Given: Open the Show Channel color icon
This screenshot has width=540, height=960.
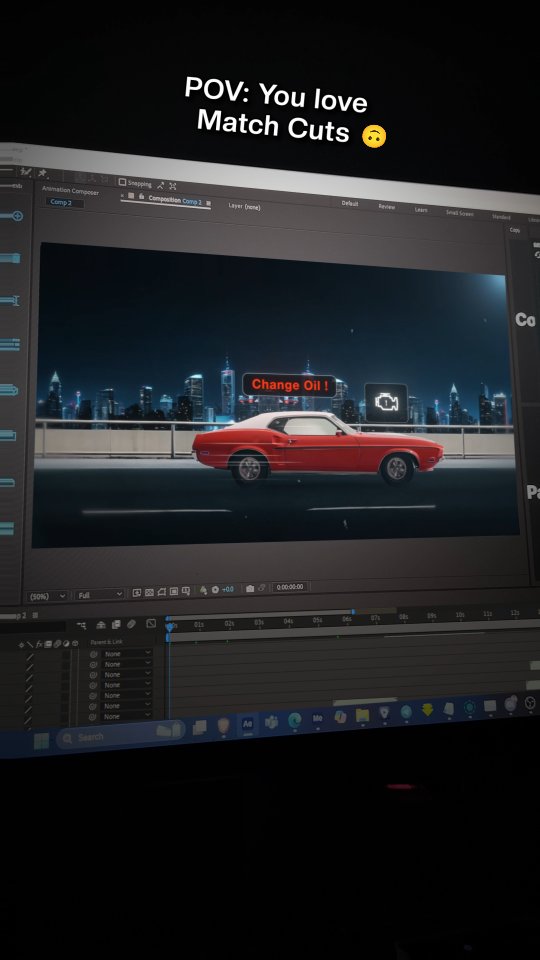Looking at the screenshot, I should (203, 590).
